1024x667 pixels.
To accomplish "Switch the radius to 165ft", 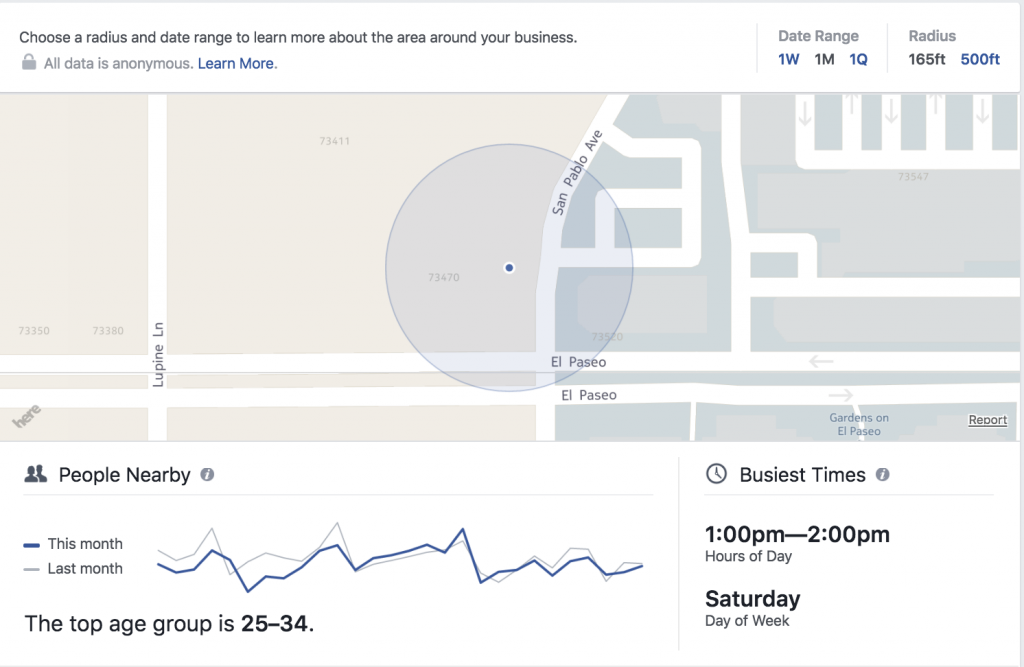I will pyautogui.click(x=926, y=59).
